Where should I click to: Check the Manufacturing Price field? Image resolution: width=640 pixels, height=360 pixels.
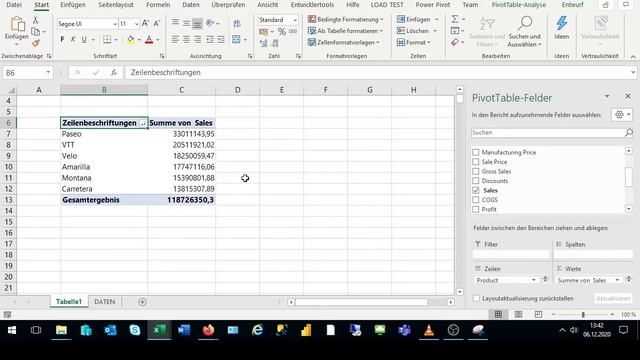(476, 152)
